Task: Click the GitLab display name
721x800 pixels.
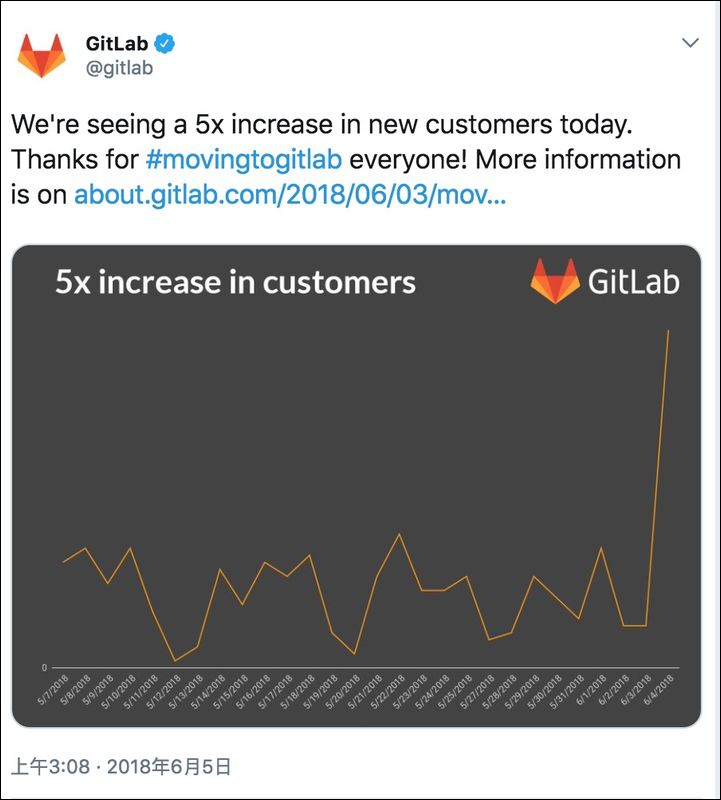Action: coord(117,43)
